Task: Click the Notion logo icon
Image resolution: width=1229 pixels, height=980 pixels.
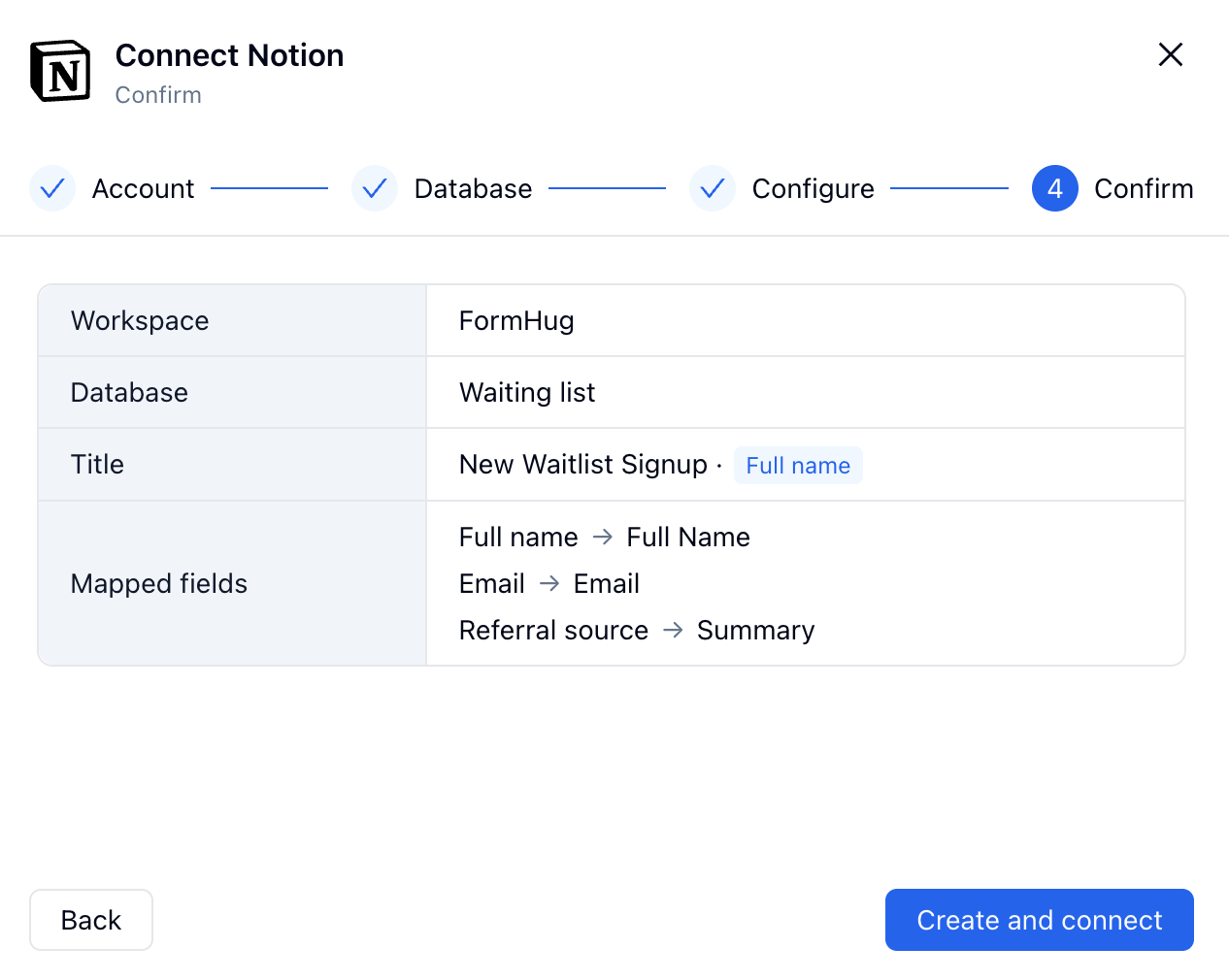Action: pyautogui.click(x=60, y=71)
